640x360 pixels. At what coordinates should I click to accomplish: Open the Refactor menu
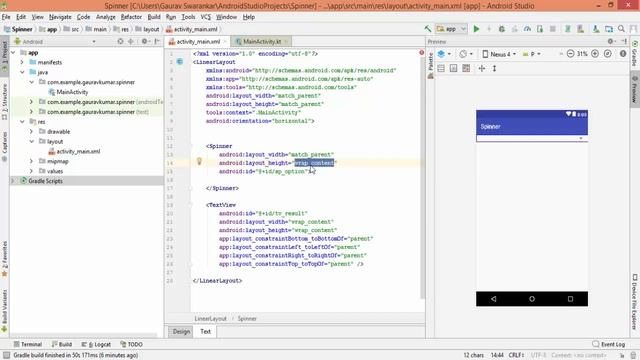(131, 17)
